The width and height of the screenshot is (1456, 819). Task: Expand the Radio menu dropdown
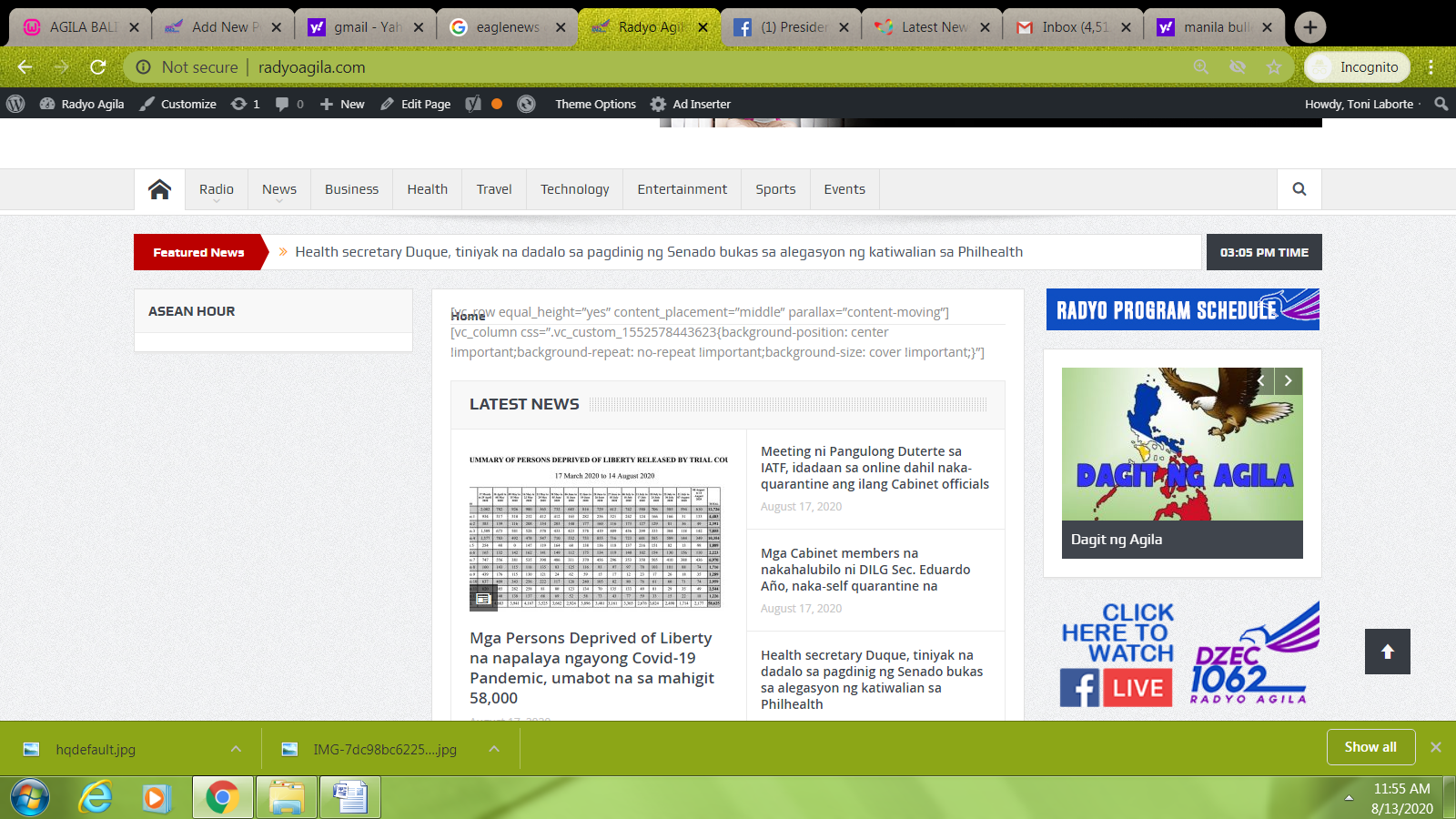pyautogui.click(x=217, y=190)
